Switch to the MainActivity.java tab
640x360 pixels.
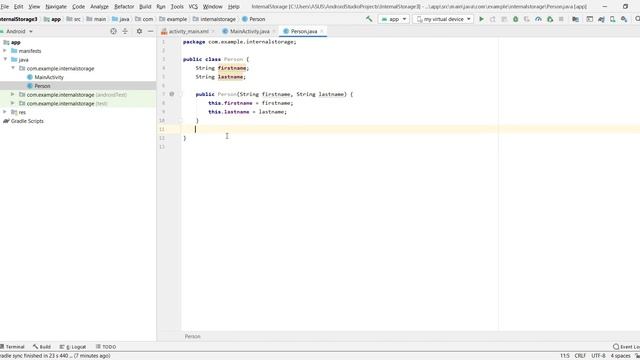pyautogui.click(x=249, y=31)
